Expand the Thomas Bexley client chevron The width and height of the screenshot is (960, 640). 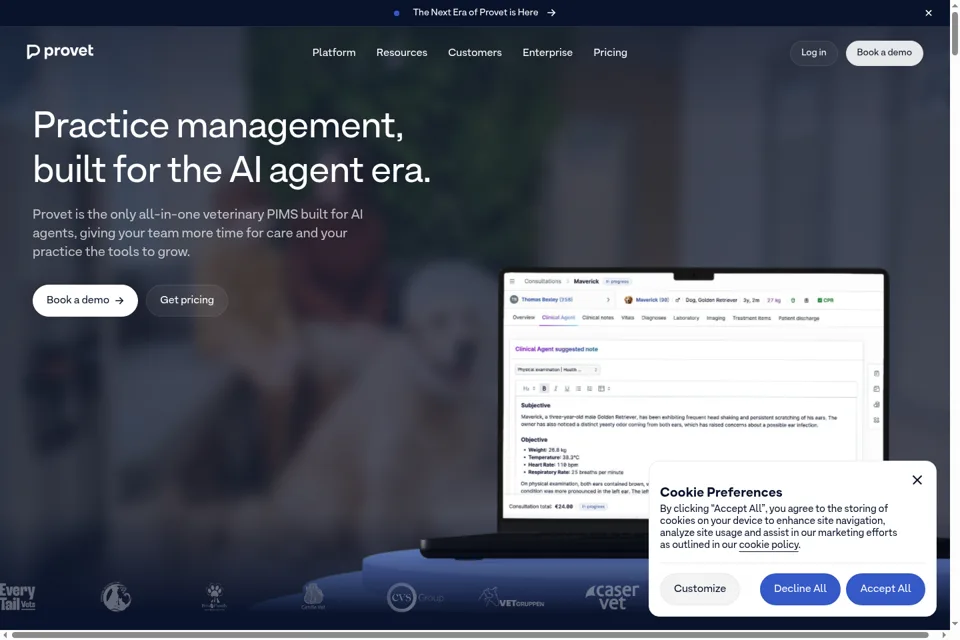coord(608,300)
